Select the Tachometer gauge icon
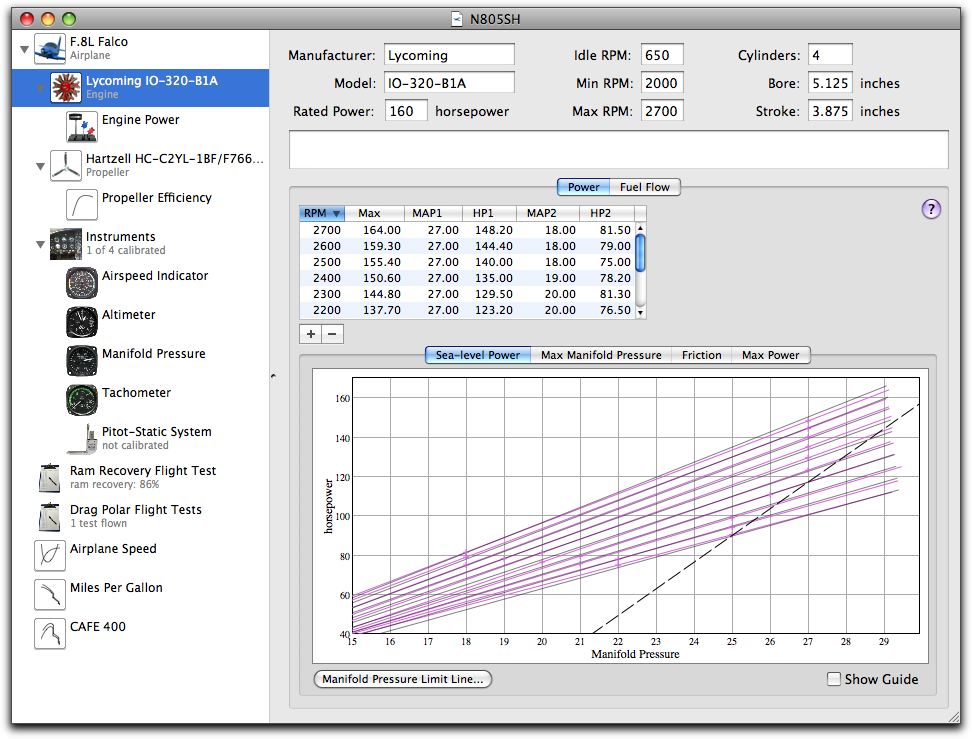 point(82,400)
